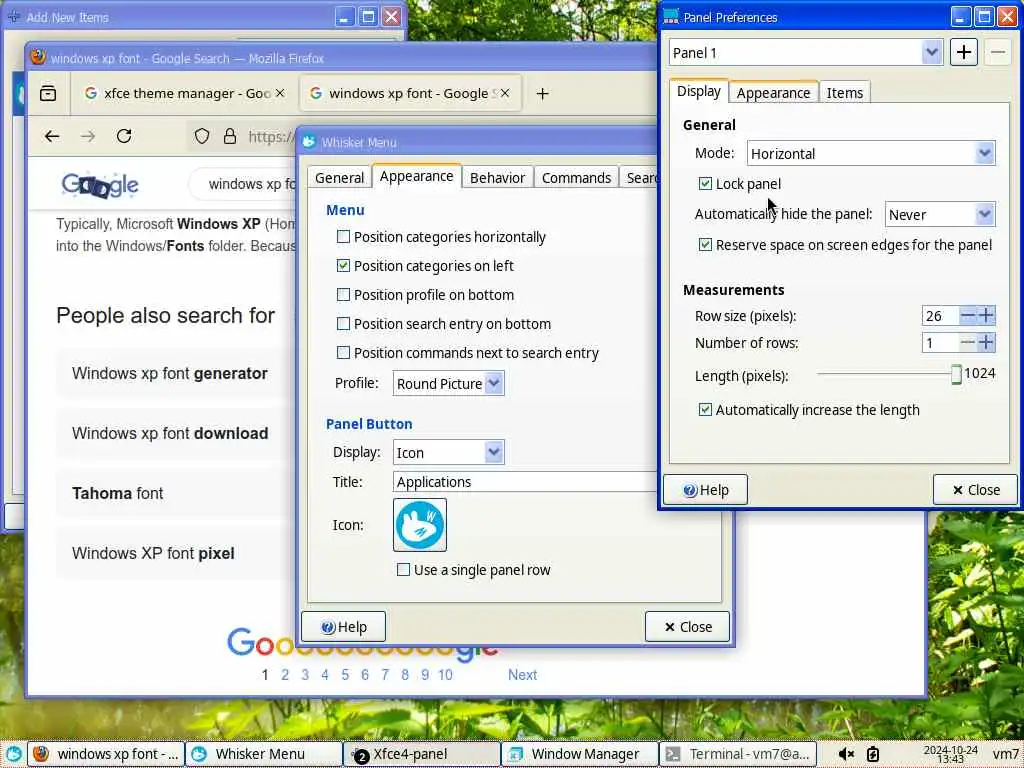1024x768 pixels.
Task: Go to results page 2
Action: (285, 675)
